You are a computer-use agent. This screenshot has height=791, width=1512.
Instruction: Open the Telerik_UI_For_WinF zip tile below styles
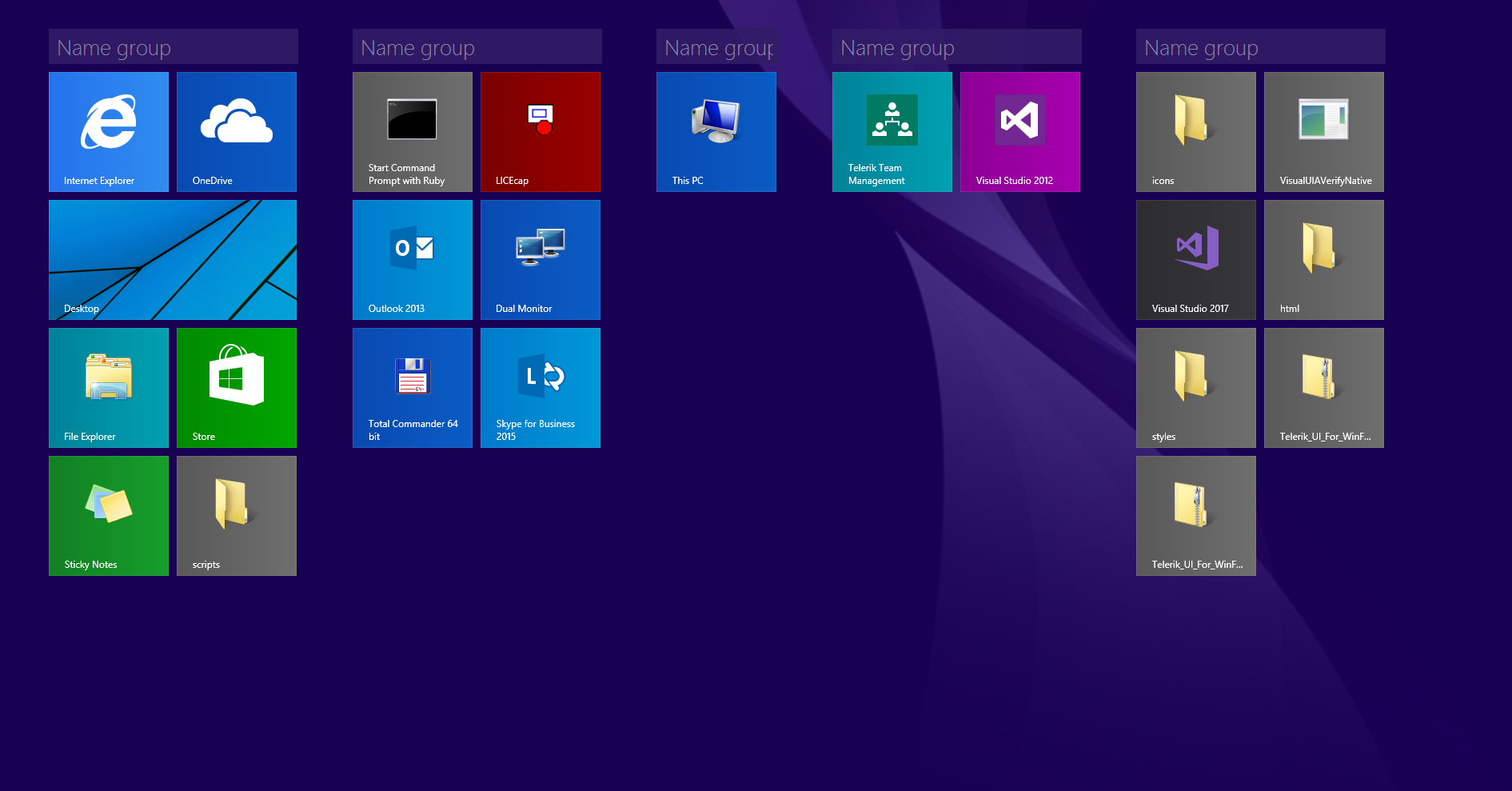[1196, 516]
